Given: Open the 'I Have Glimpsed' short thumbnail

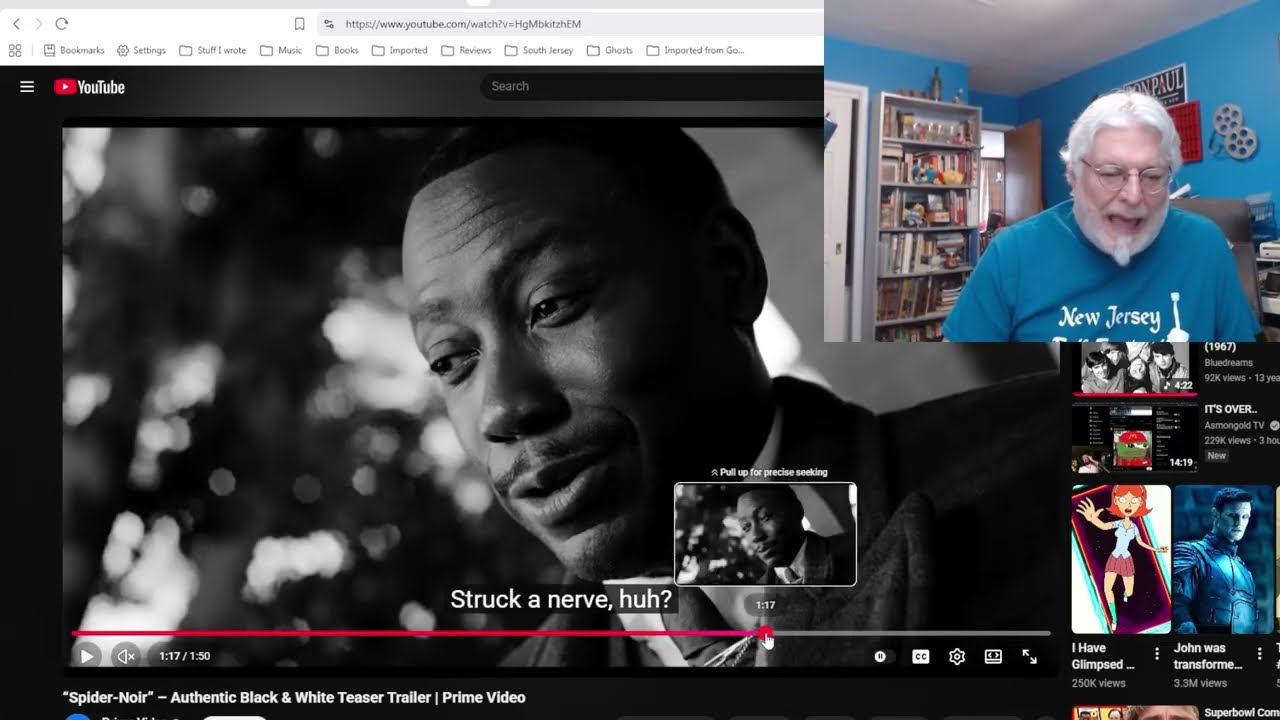Looking at the screenshot, I should (1121, 559).
